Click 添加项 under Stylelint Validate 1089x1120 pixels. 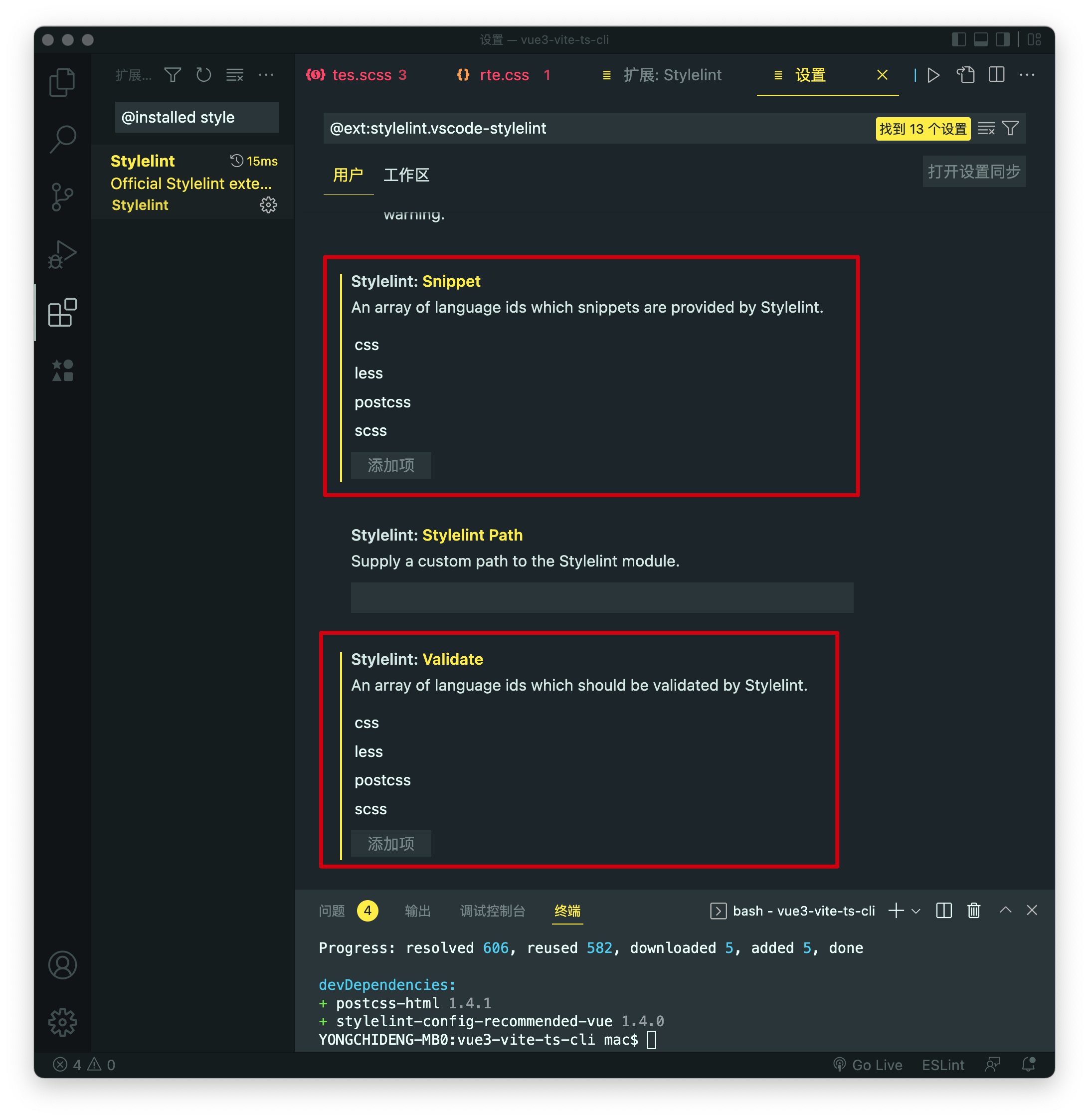pyautogui.click(x=390, y=843)
